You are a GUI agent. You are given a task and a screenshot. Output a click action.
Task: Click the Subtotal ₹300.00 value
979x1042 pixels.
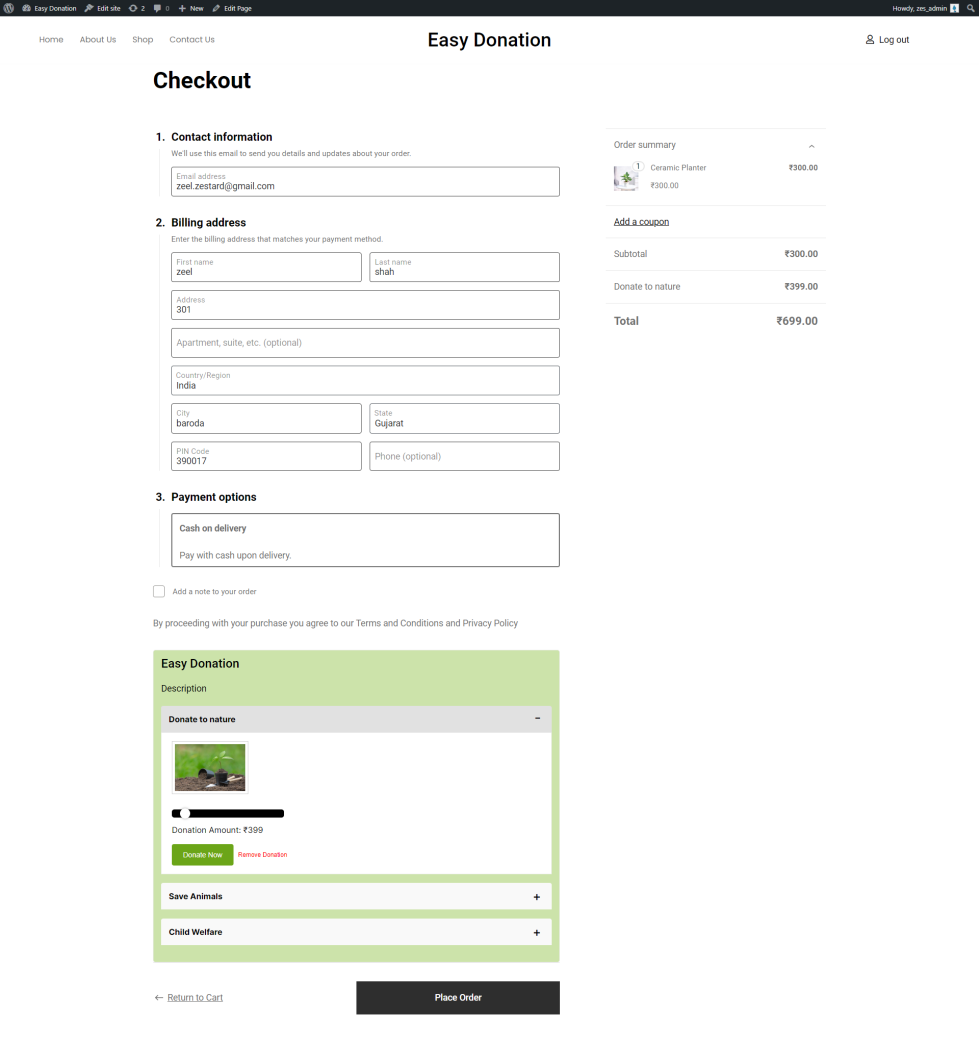point(801,254)
